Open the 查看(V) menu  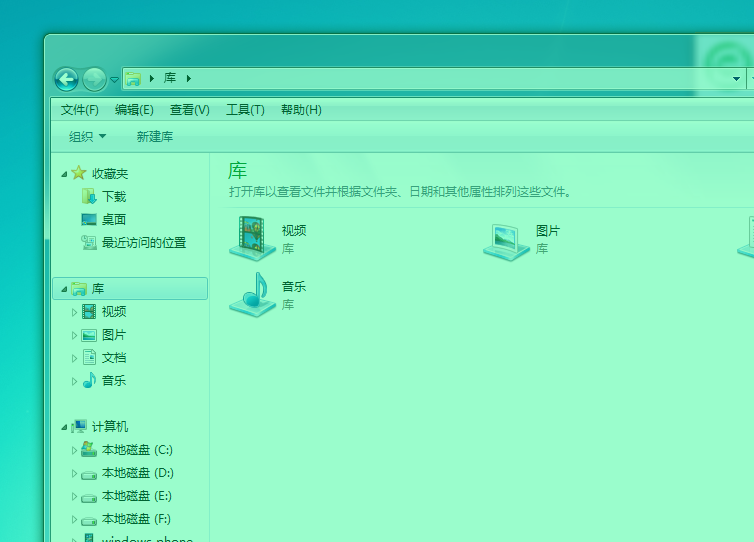189,110
